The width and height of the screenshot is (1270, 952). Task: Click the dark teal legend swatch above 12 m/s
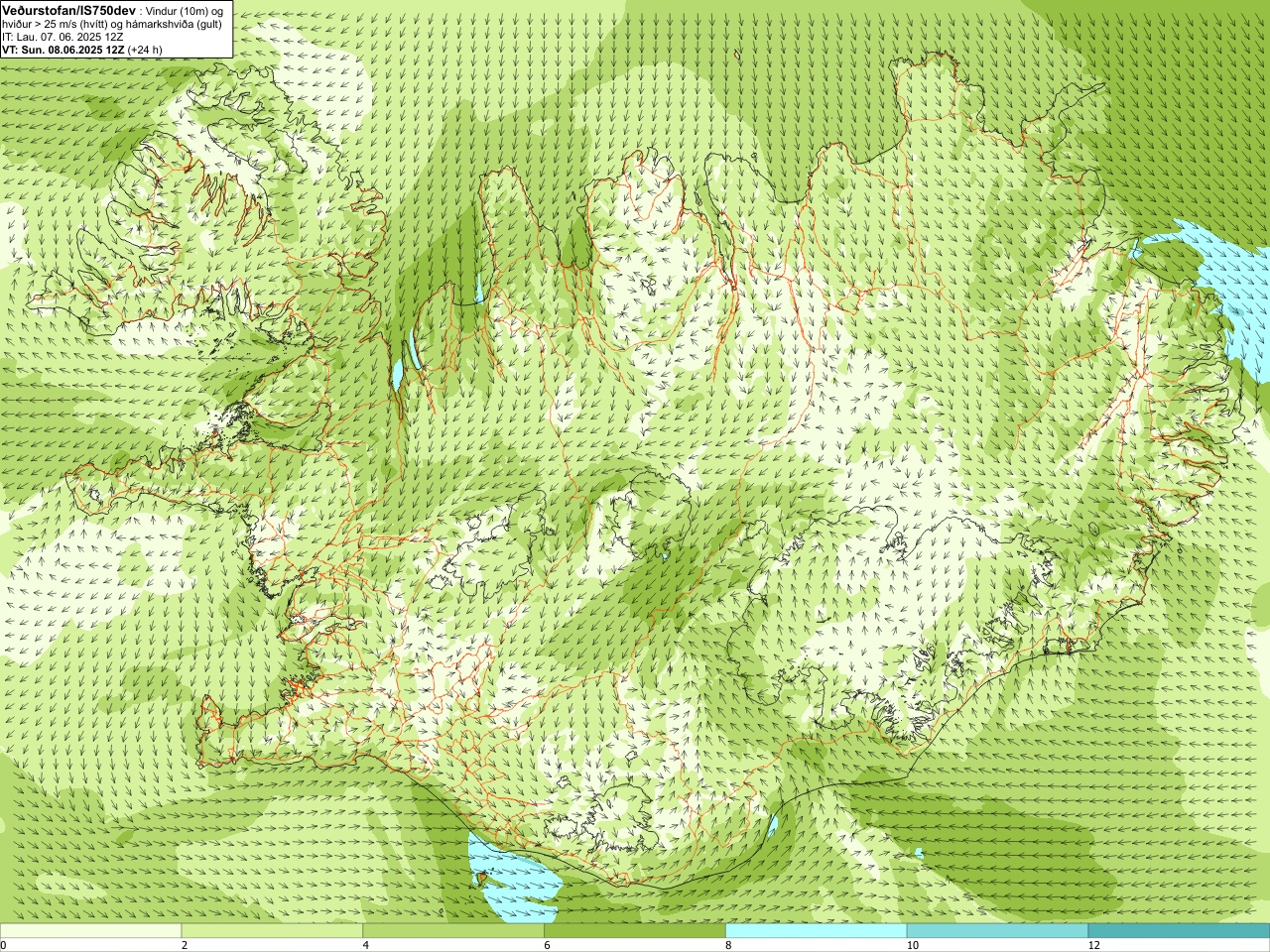coord(1179,931)
